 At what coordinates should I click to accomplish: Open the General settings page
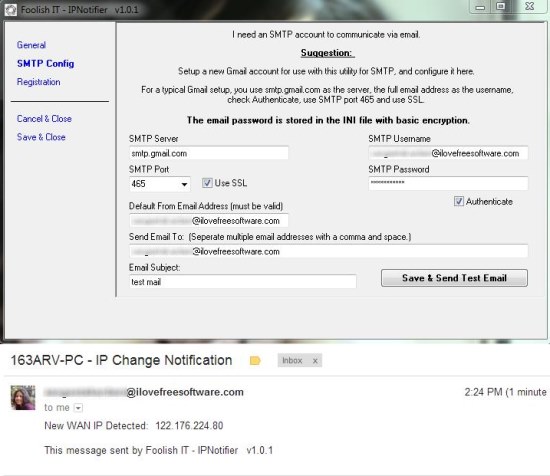(31, 45)
